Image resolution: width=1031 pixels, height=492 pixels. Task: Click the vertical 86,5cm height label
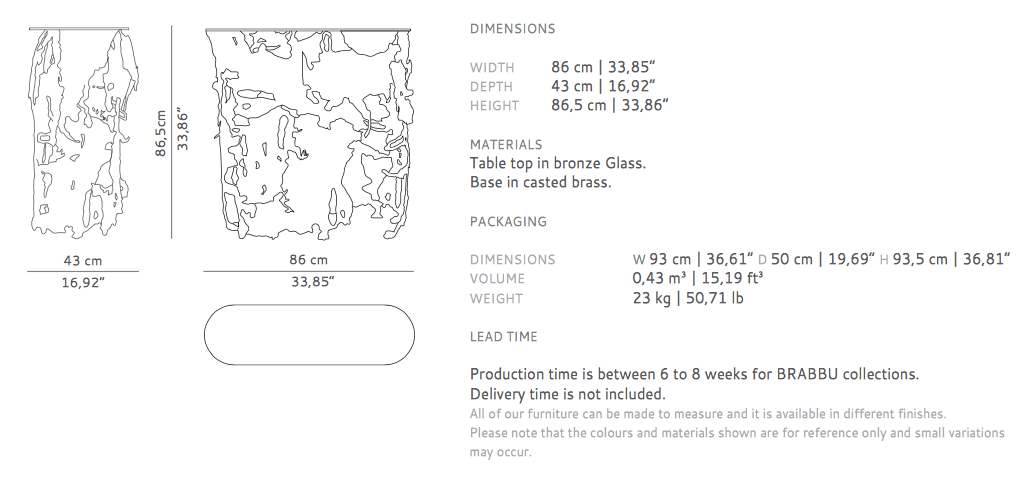(x=161, y=134)
